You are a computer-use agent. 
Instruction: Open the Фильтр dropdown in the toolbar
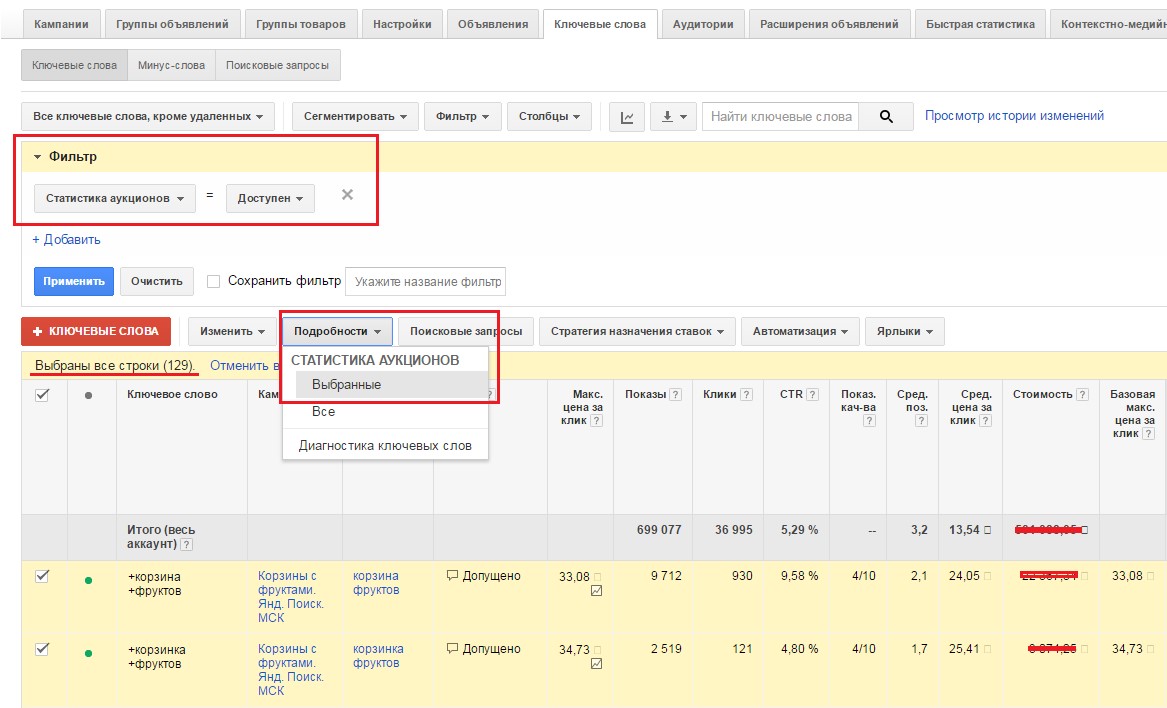pos(462,117)
